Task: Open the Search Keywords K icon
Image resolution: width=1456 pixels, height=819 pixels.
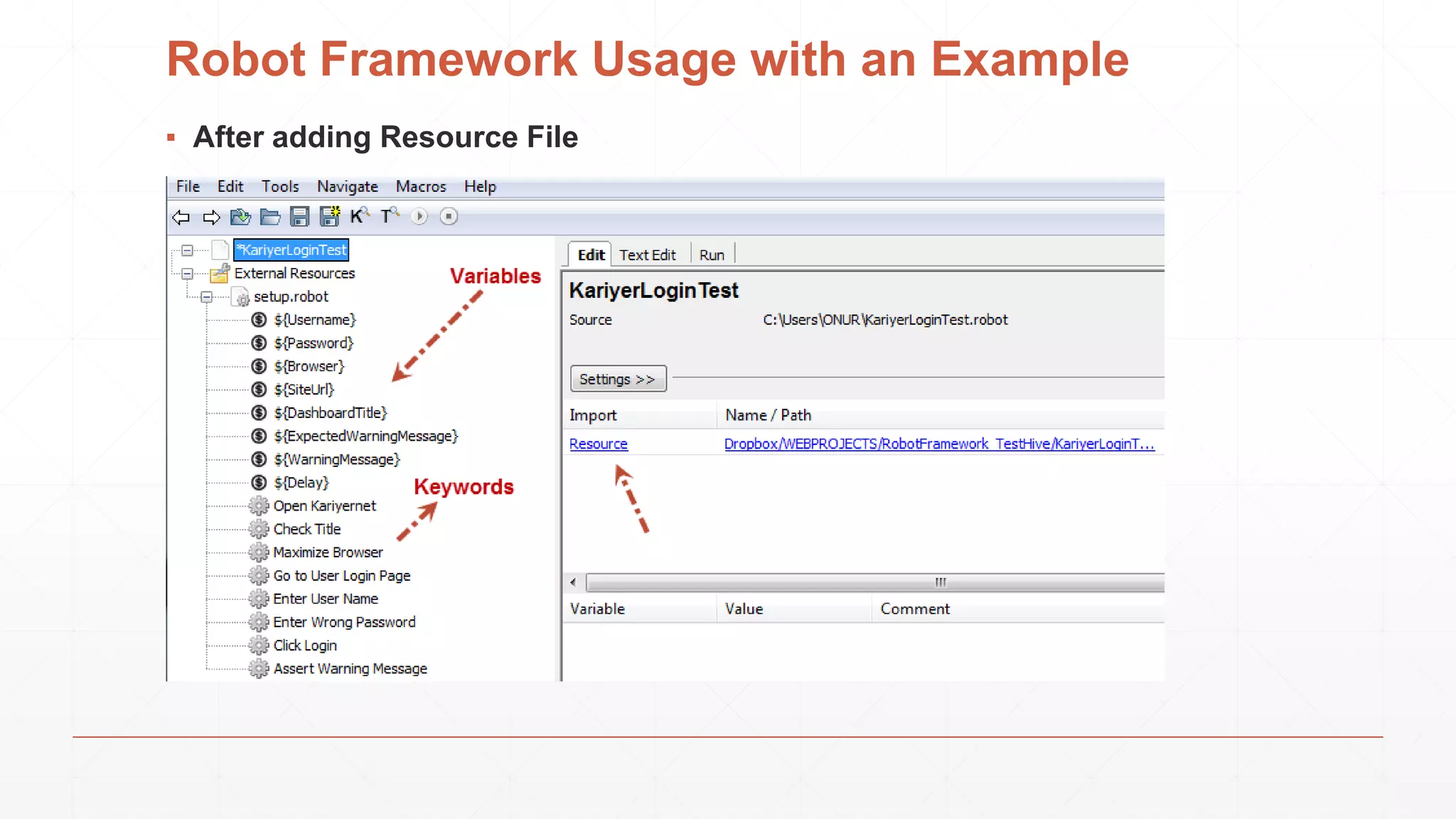Action: 360,215
